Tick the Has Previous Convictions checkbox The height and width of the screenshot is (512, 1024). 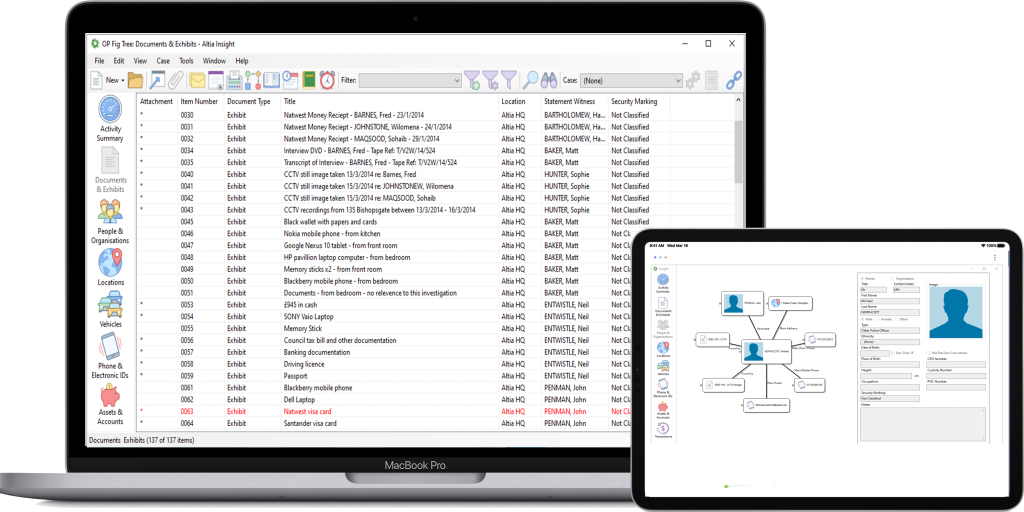coord(929,352)
